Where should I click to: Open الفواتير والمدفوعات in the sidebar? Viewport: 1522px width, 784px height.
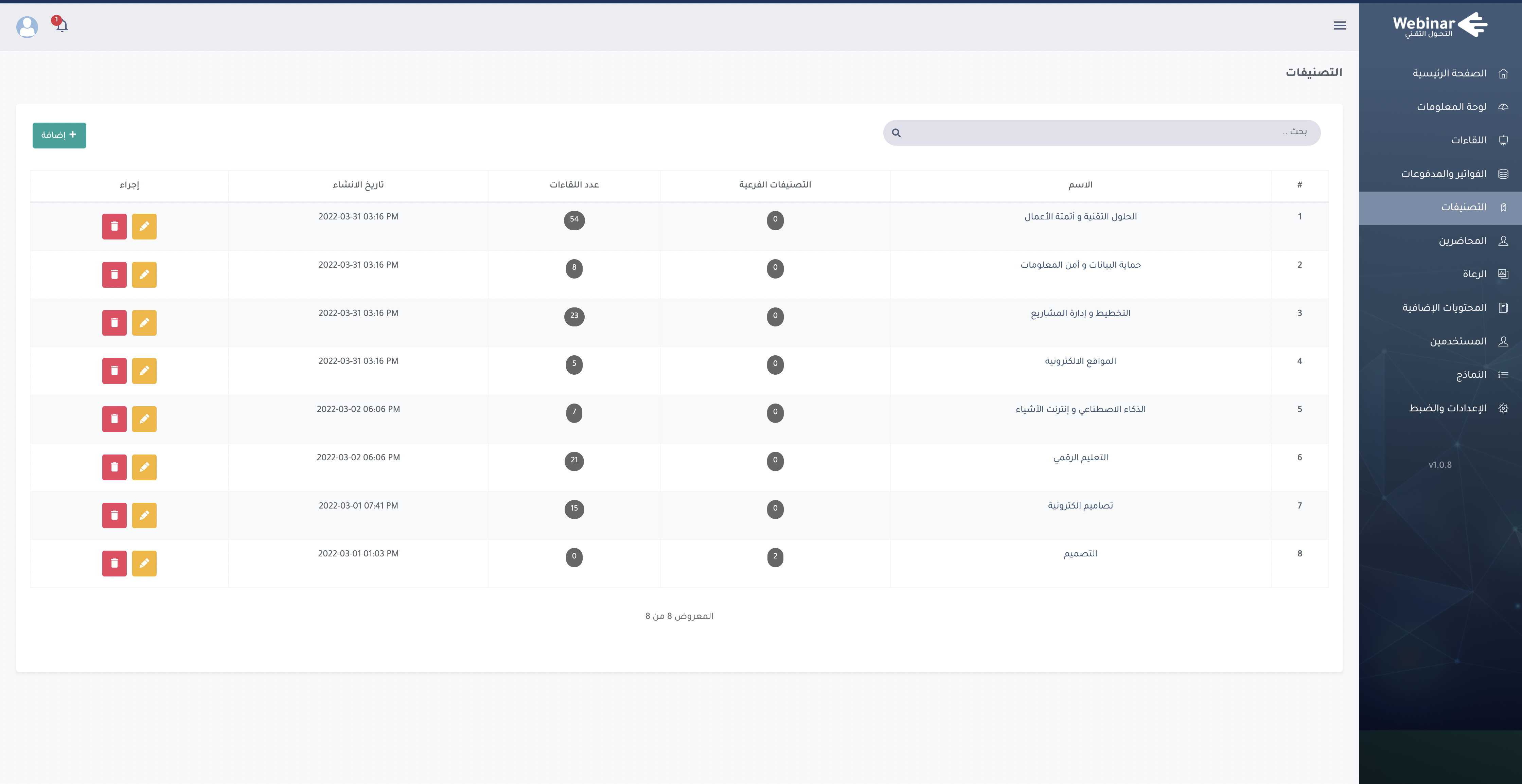[1440, 174]
